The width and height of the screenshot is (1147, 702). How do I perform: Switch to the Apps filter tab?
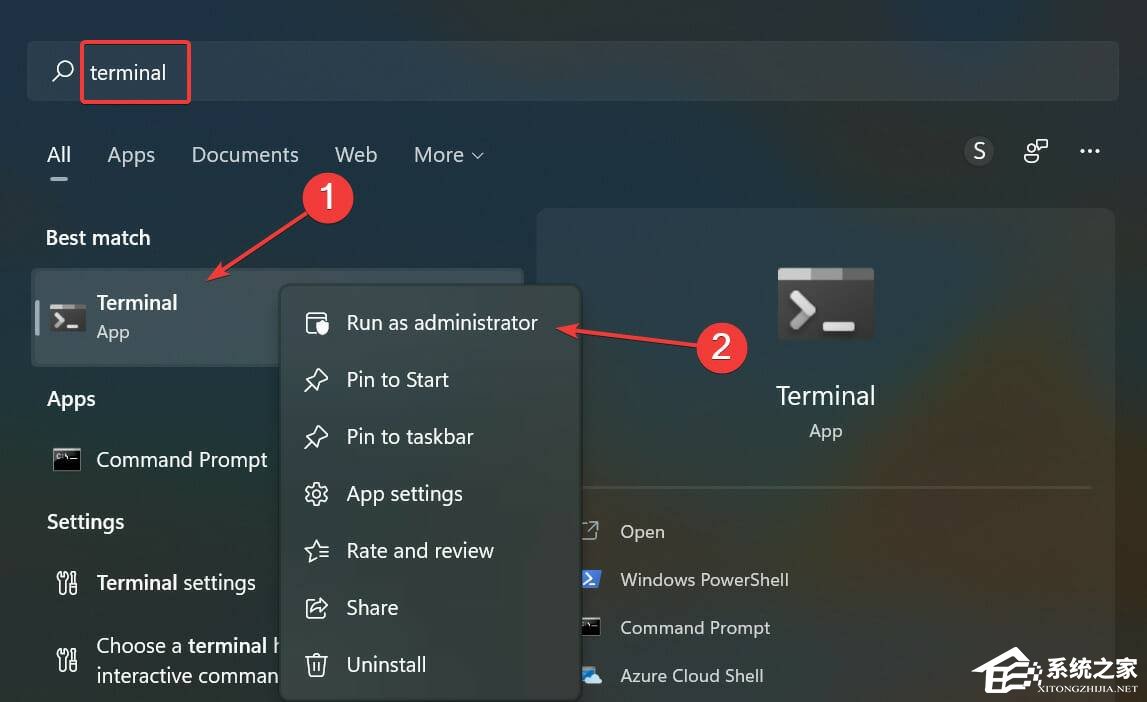coord(131,155)
